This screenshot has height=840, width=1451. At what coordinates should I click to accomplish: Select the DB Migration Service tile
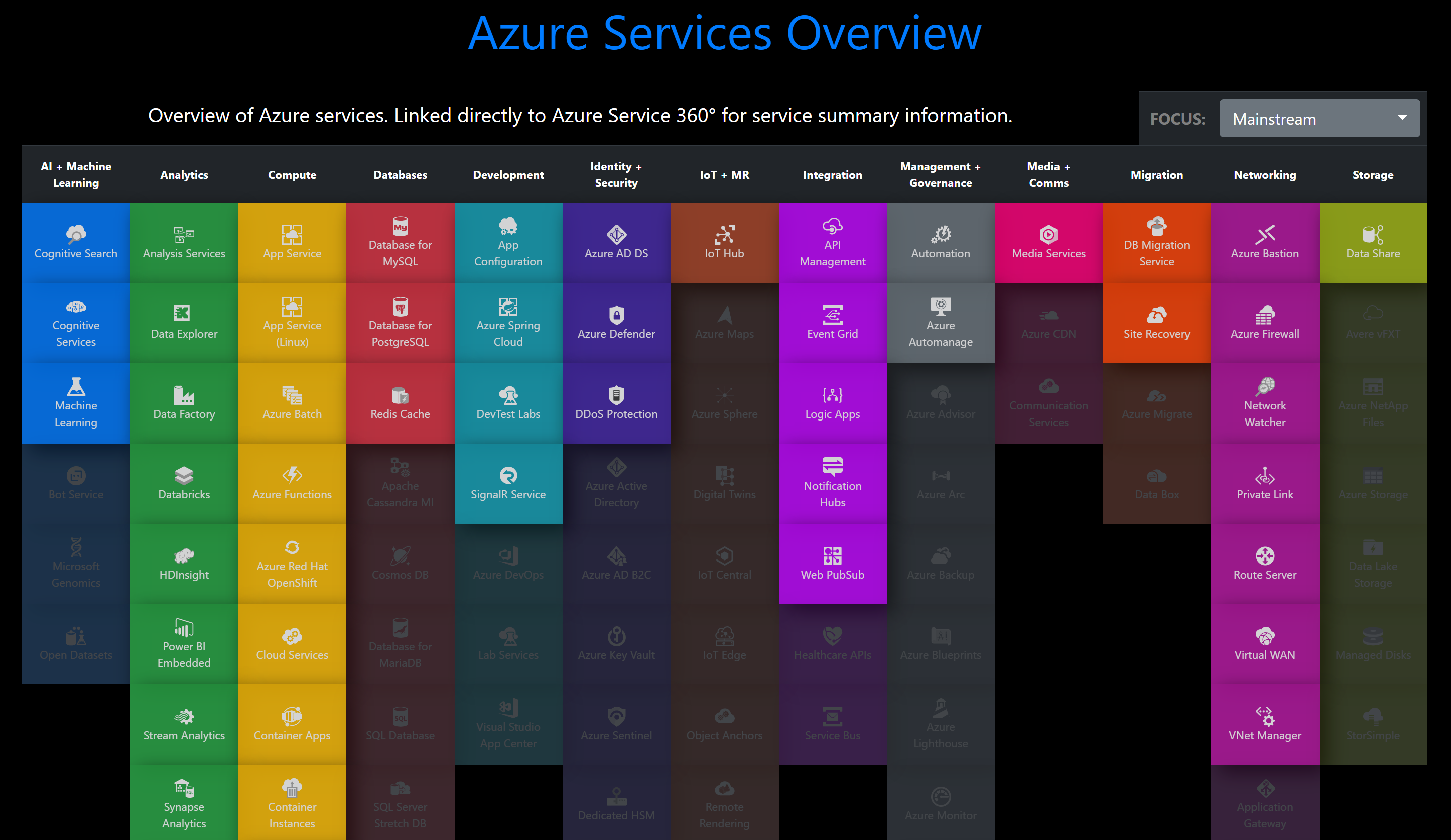click(x=1157, y=242)
